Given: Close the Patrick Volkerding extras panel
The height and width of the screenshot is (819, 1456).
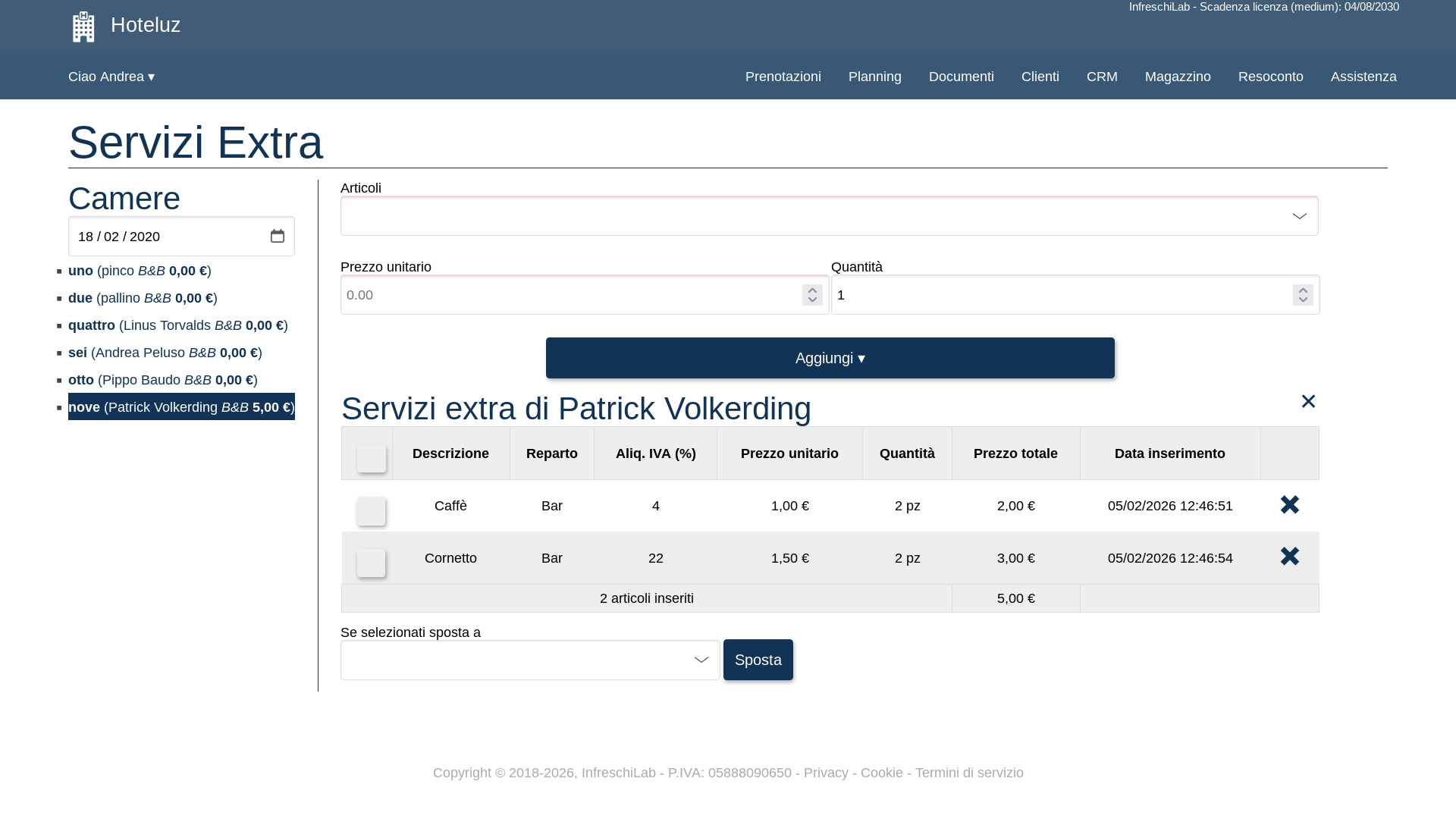Looking at the screenshot, I should pos(1308,401).
